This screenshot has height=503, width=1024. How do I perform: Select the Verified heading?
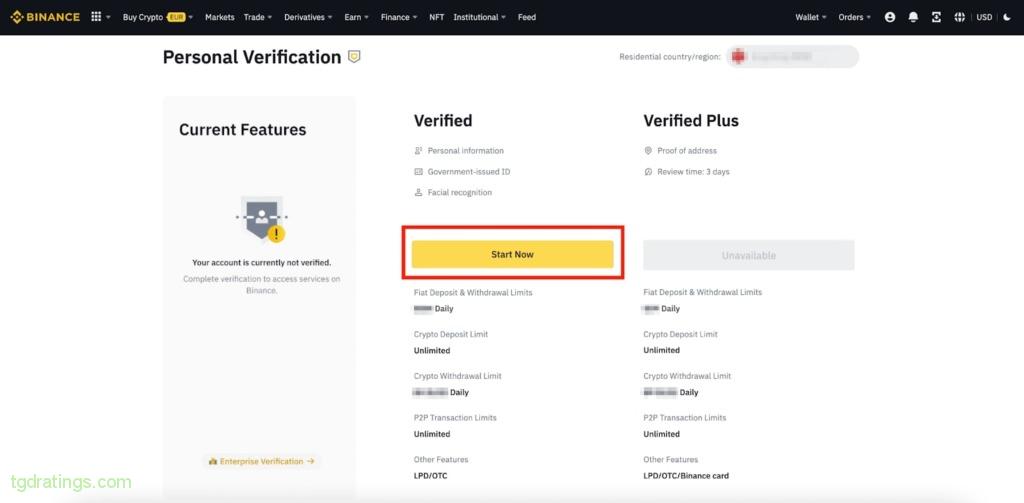click(x=443, y=121)
